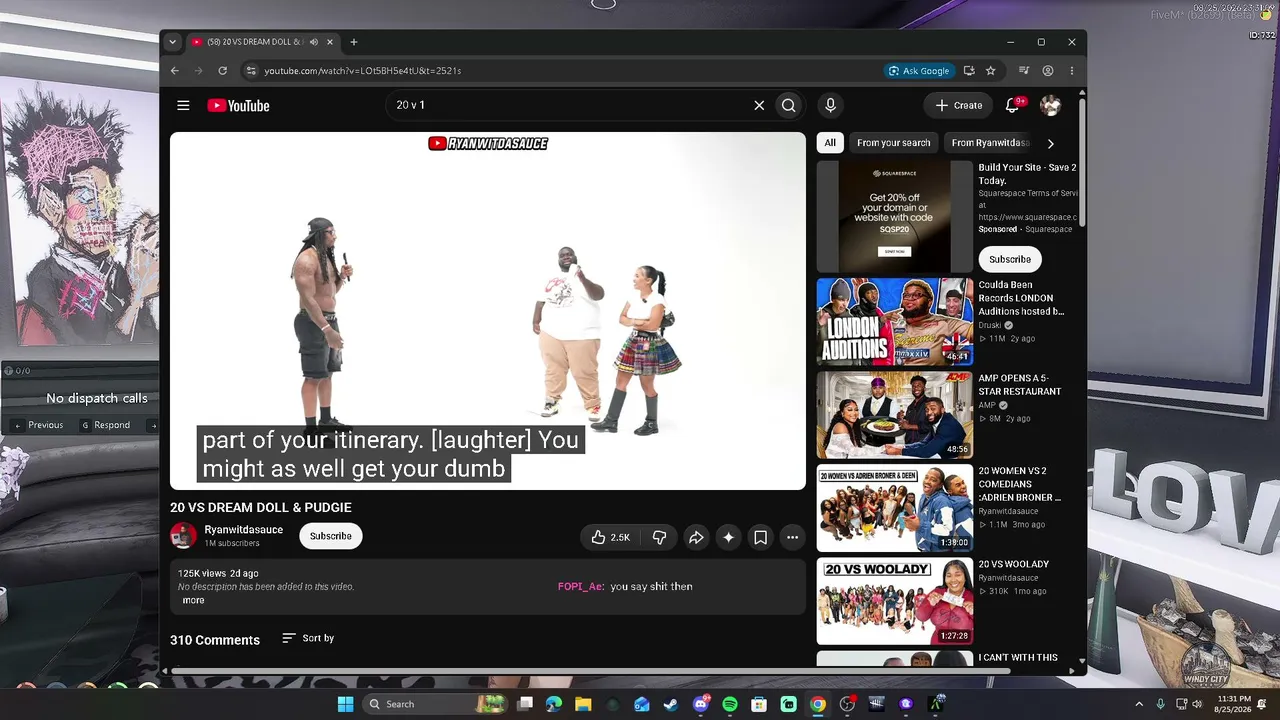
Task: Subscribe on the Squarespace sponsored card
Action: pyautogui.click(x=1010, y=259)
